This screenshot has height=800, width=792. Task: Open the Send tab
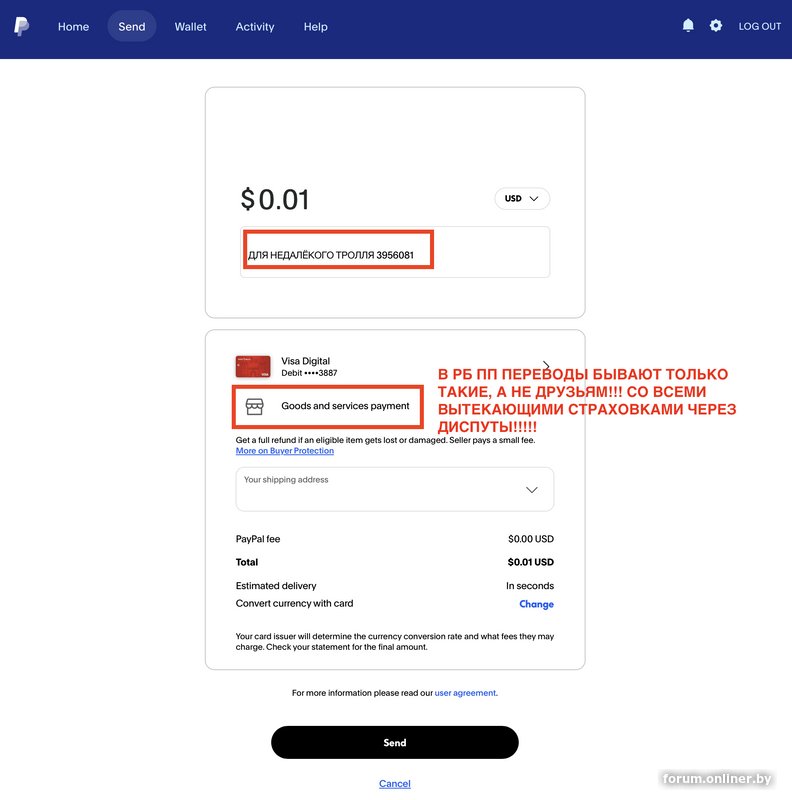tap(132, 27)
